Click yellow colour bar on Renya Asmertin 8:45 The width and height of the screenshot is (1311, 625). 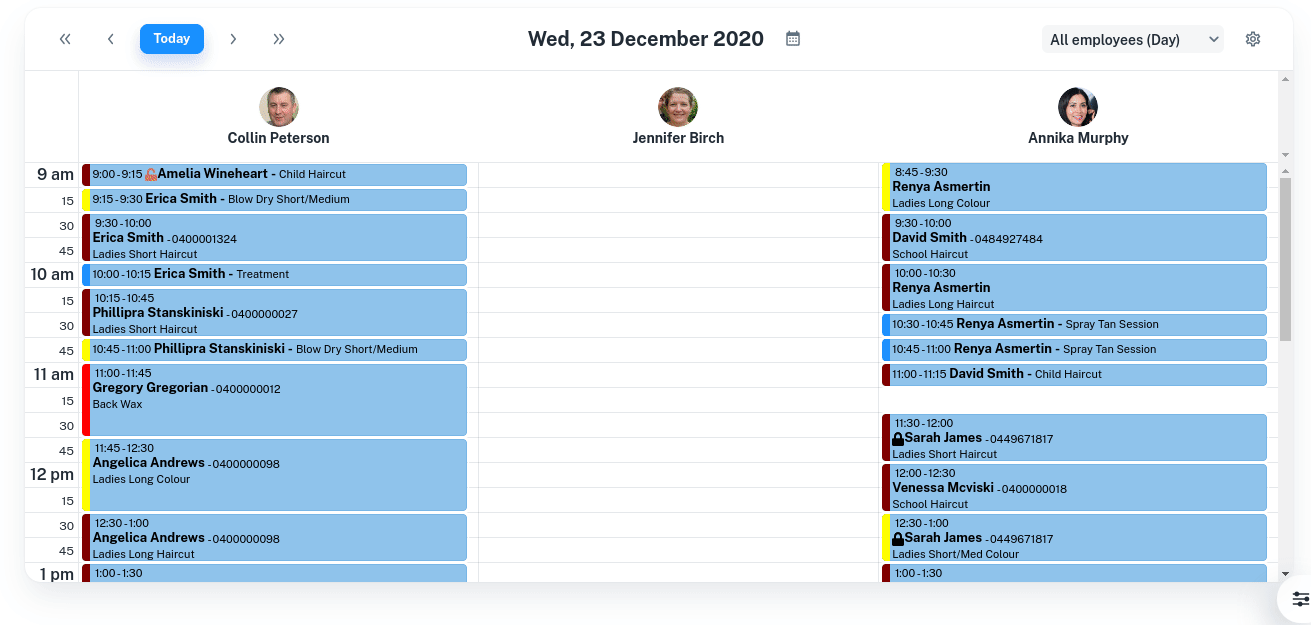[x=886, y=187]
